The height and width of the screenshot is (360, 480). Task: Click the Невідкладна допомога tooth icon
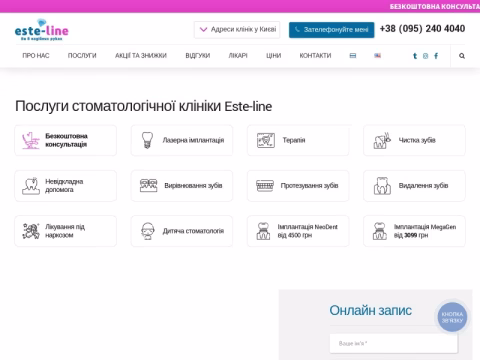[31, 186]
